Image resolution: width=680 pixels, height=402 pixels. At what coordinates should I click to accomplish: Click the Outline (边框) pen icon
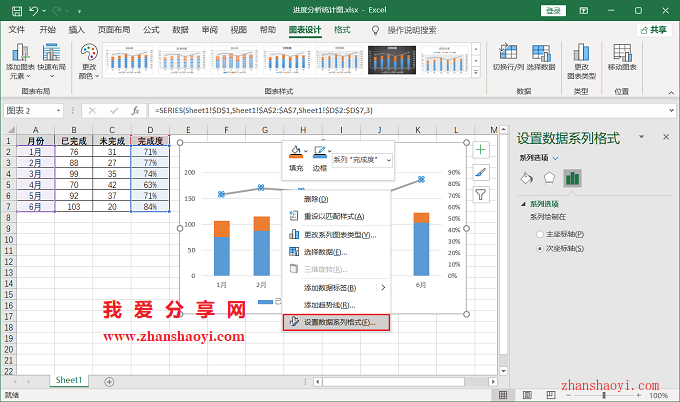[x=320, y=152]
